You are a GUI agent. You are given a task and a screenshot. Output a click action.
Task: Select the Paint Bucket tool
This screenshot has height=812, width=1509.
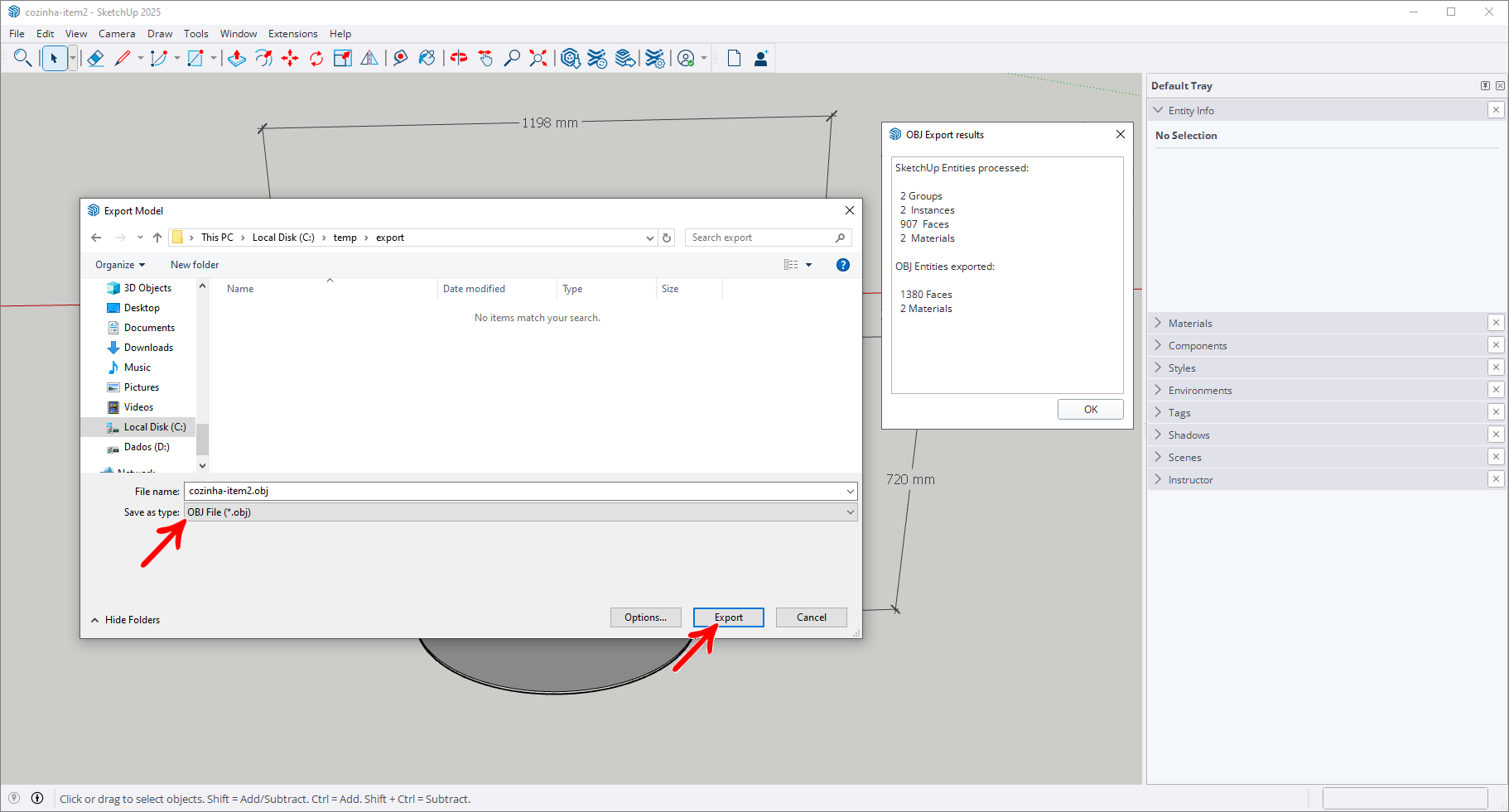427,58
